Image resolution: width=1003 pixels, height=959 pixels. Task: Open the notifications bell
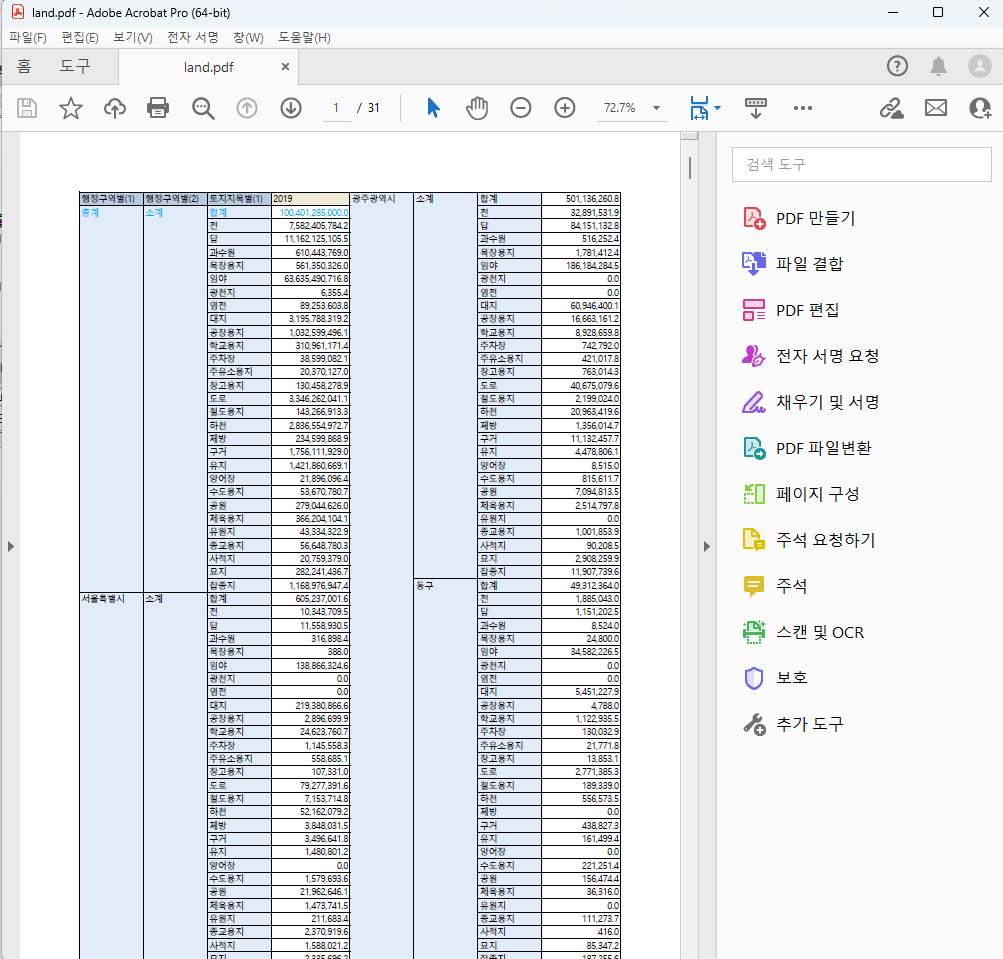pyautogui.click(x=938, y=66)
